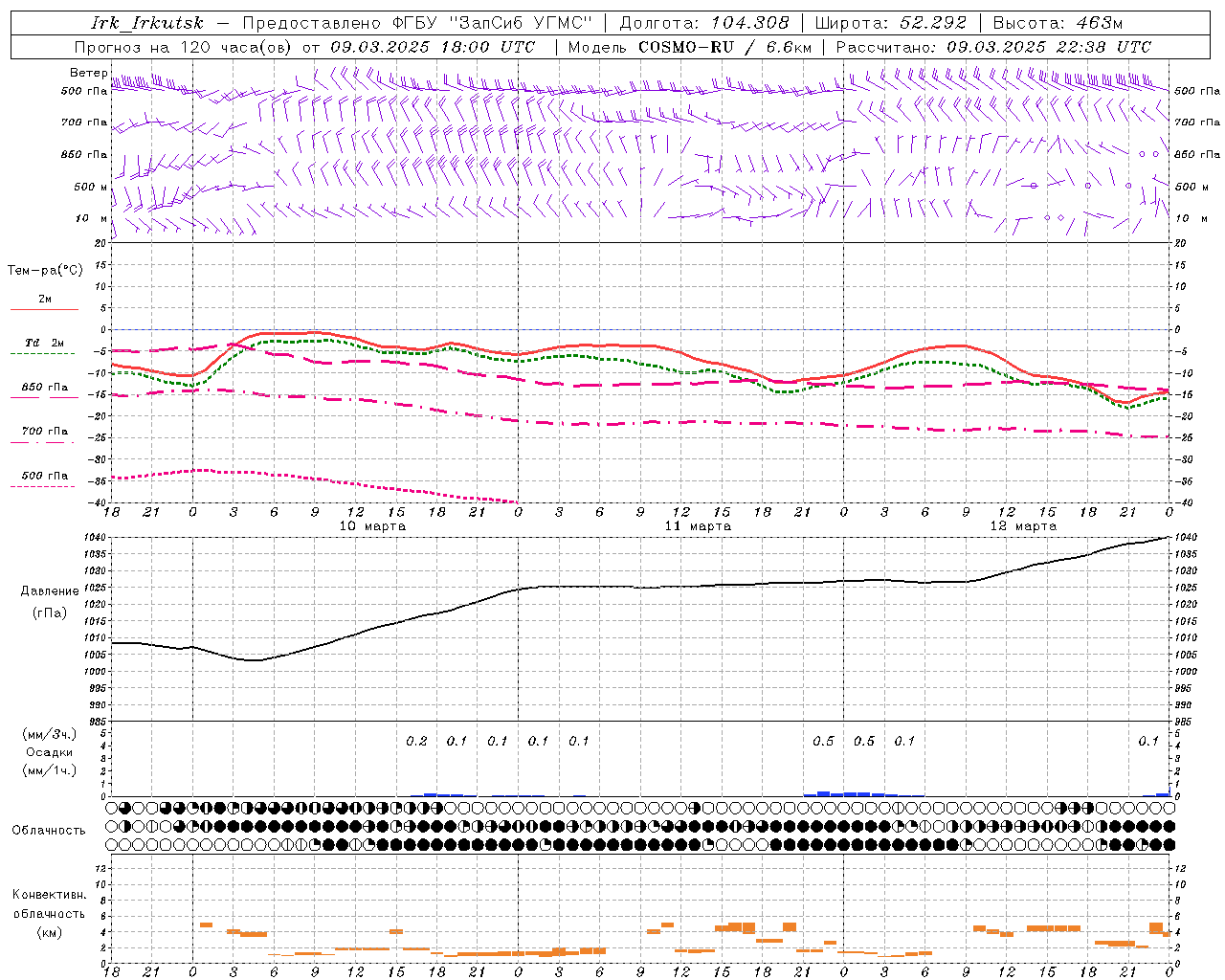Click the elevation value 463м

pyautogui.click(x=1098, y=23)
